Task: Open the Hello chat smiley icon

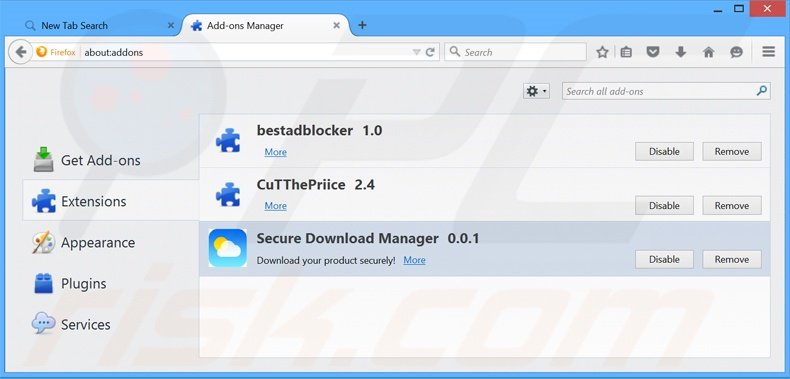Action: 736,52
